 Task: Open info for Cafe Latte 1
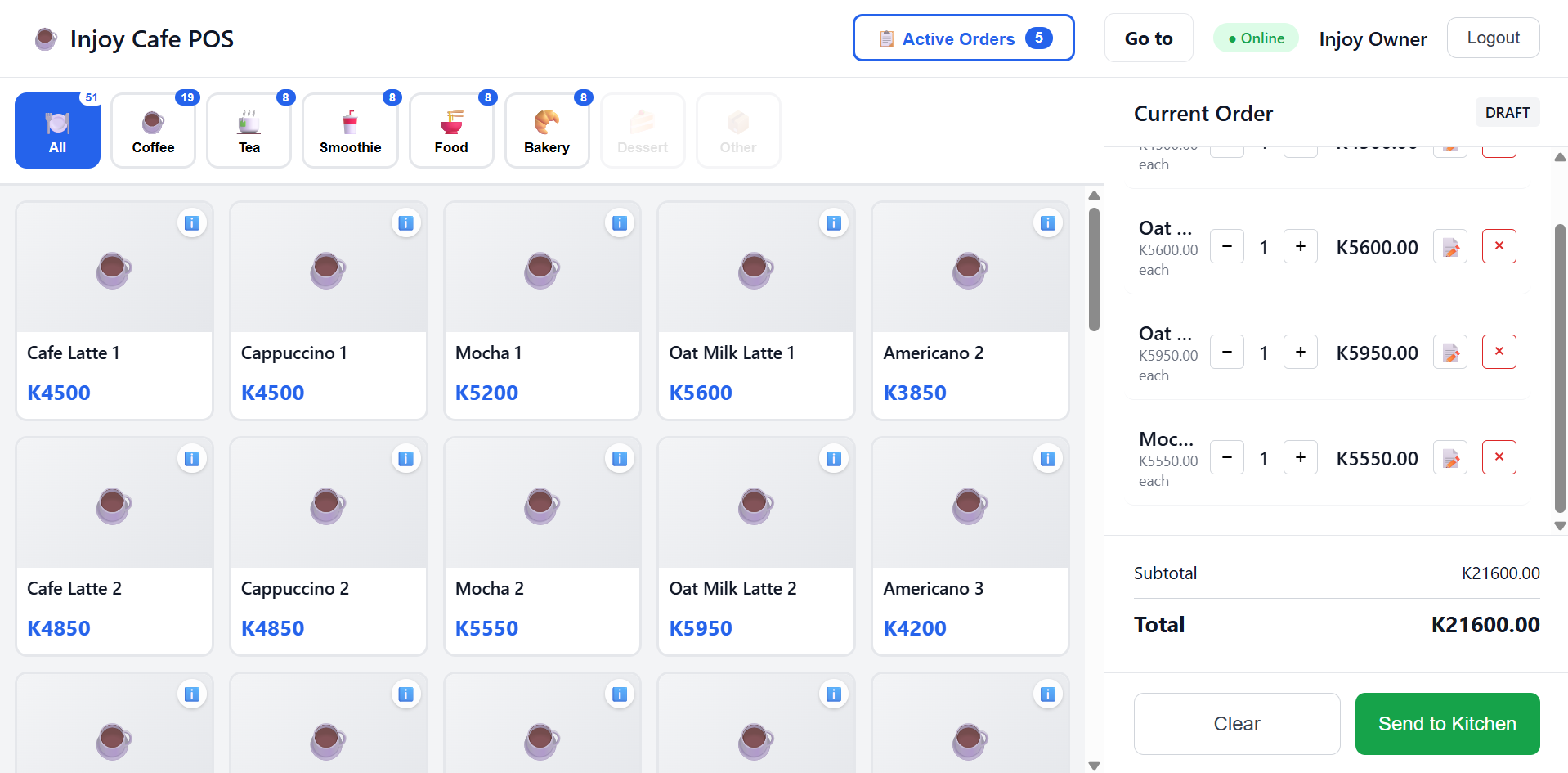[x=192, y=222]
